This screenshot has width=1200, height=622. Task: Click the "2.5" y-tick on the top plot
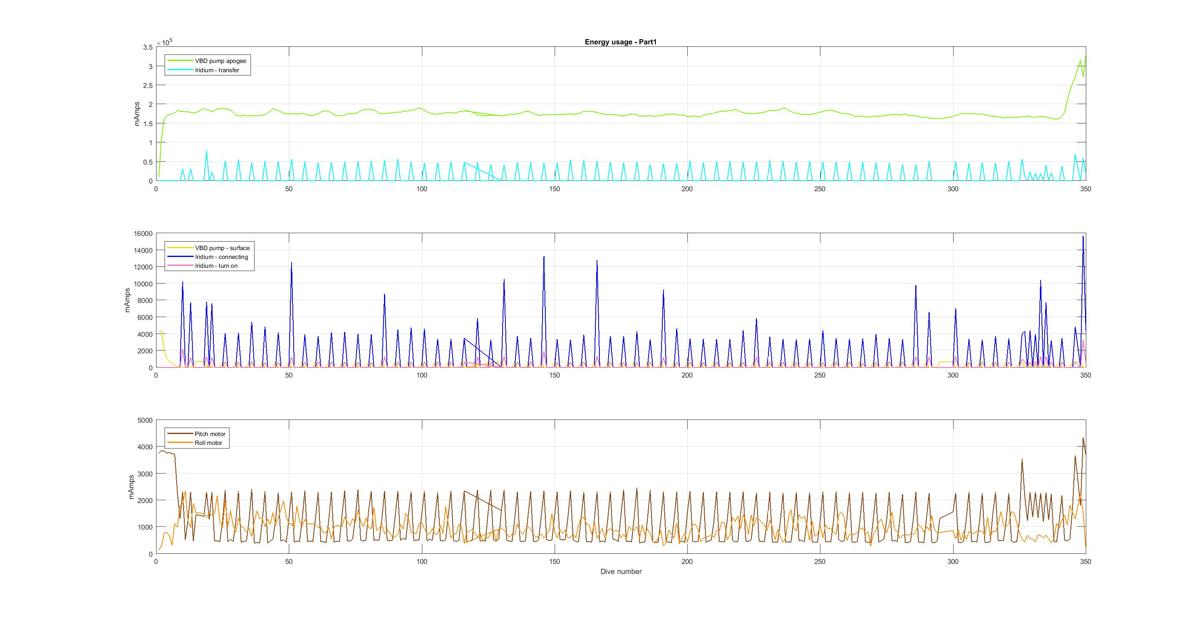pos(146,85)
